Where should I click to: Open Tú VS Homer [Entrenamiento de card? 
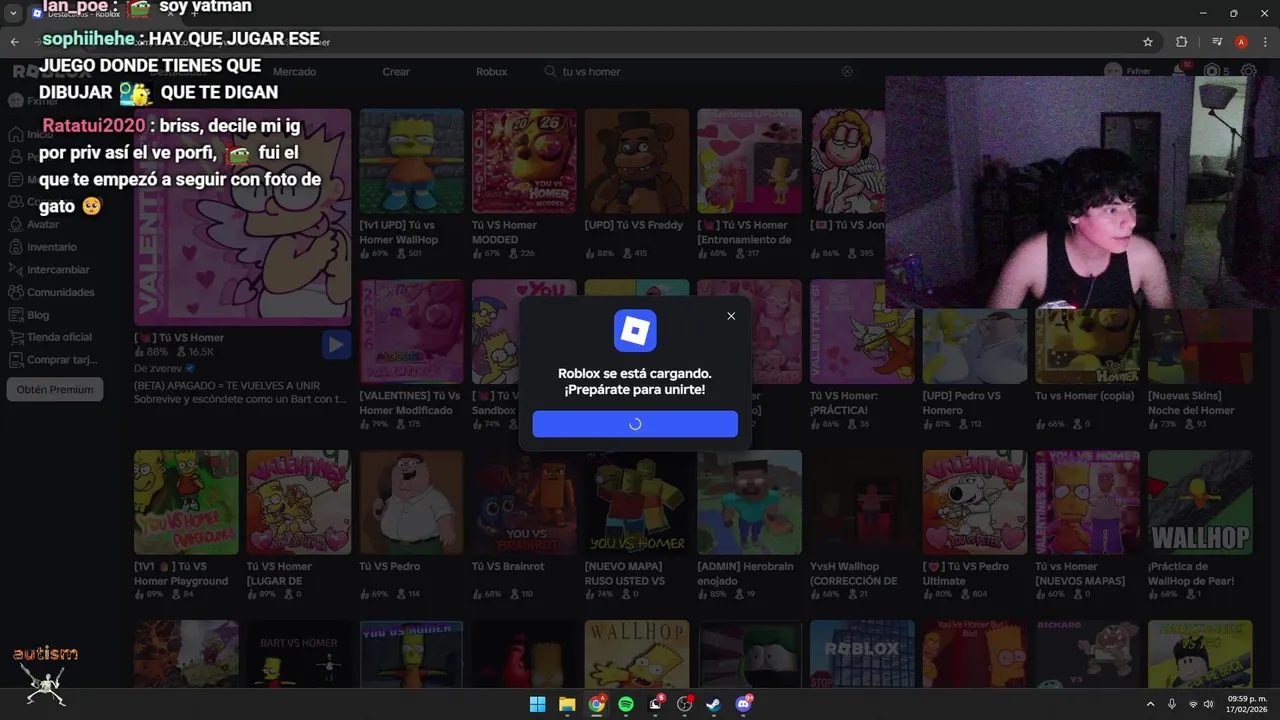(x=749, y=184)
